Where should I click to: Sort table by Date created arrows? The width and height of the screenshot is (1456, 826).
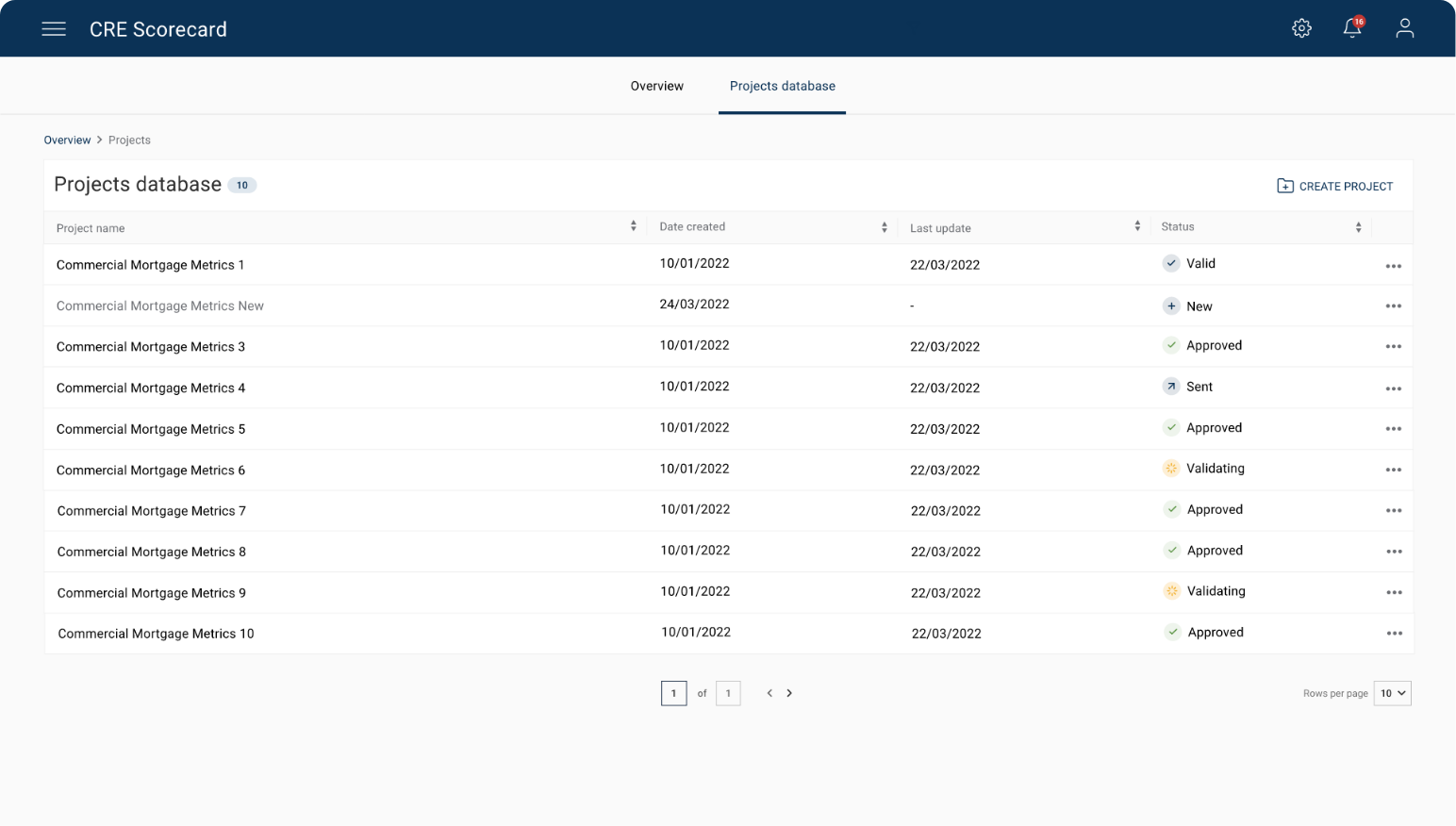(x=885, y=227)
